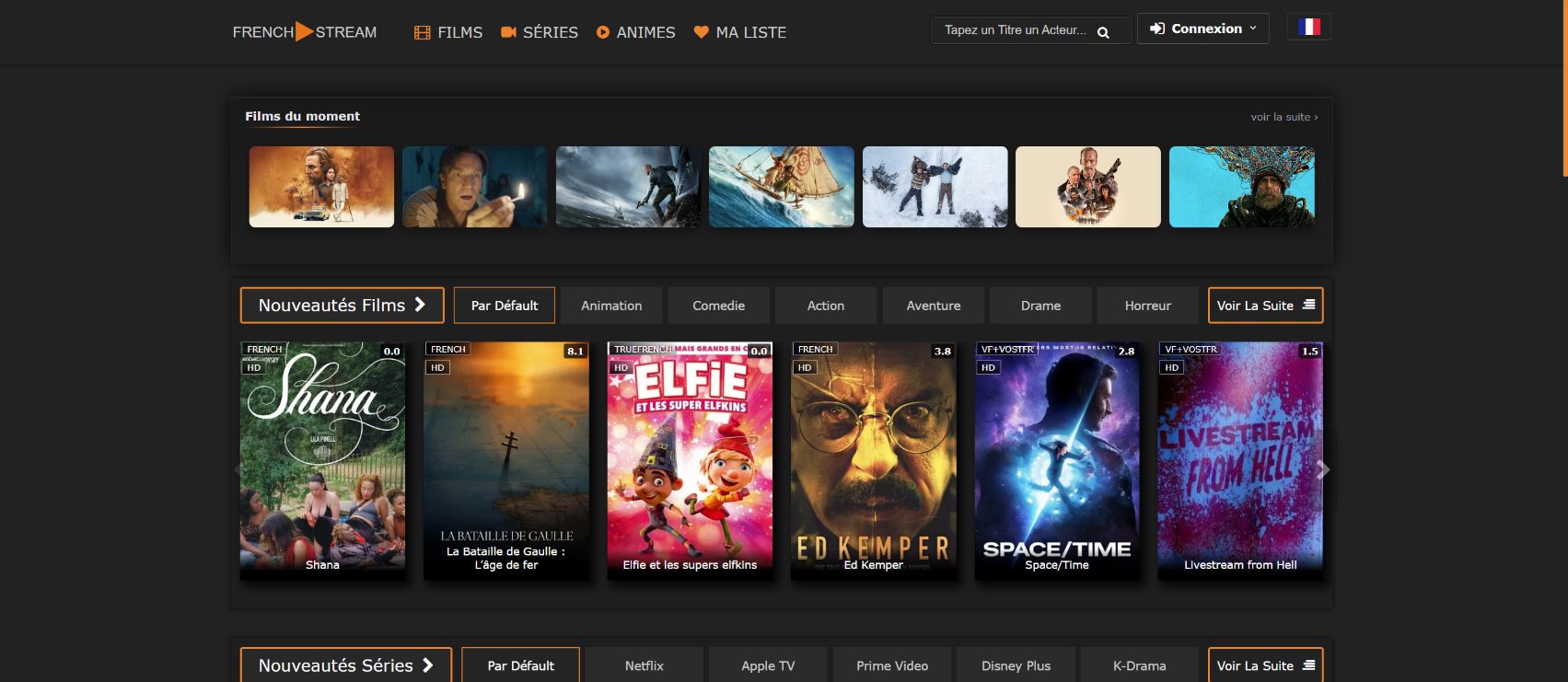Image resolution: width=1568 pixels, height=682 pixels.
Task: Select the Horreur film filter tab
Action: click(x=1148, y=306)
